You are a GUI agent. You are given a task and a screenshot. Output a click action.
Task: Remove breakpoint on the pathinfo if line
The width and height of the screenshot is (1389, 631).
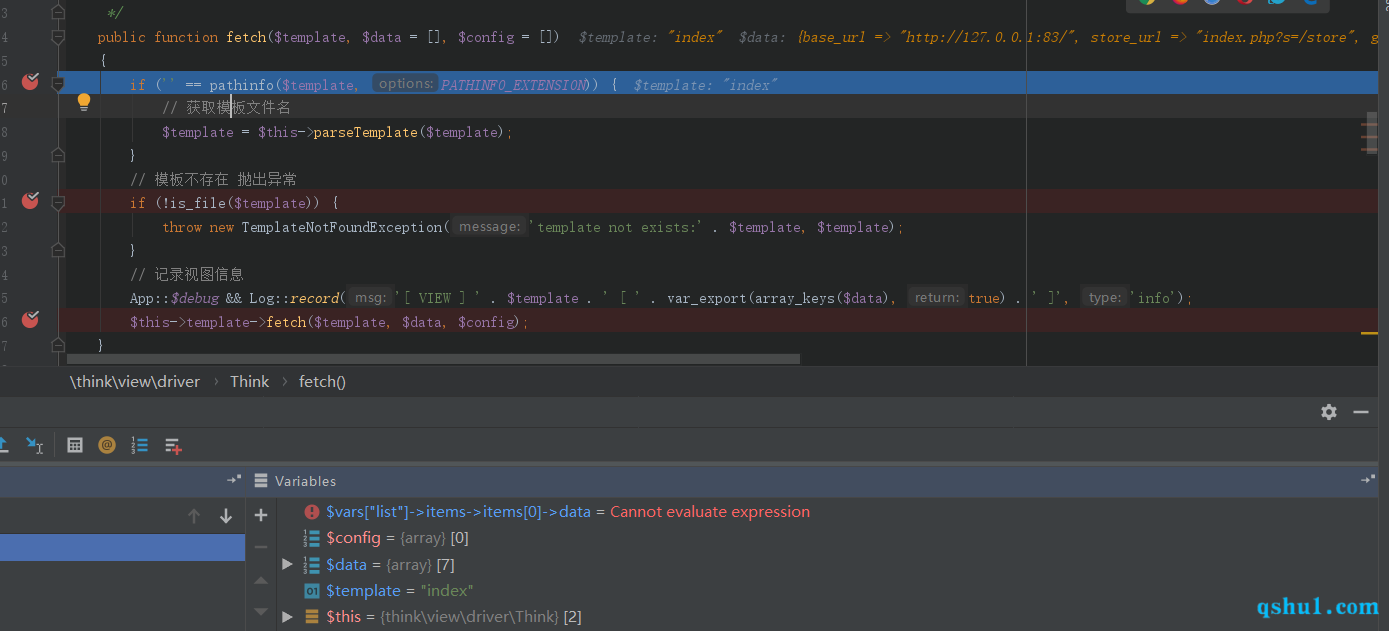[30, 82]
